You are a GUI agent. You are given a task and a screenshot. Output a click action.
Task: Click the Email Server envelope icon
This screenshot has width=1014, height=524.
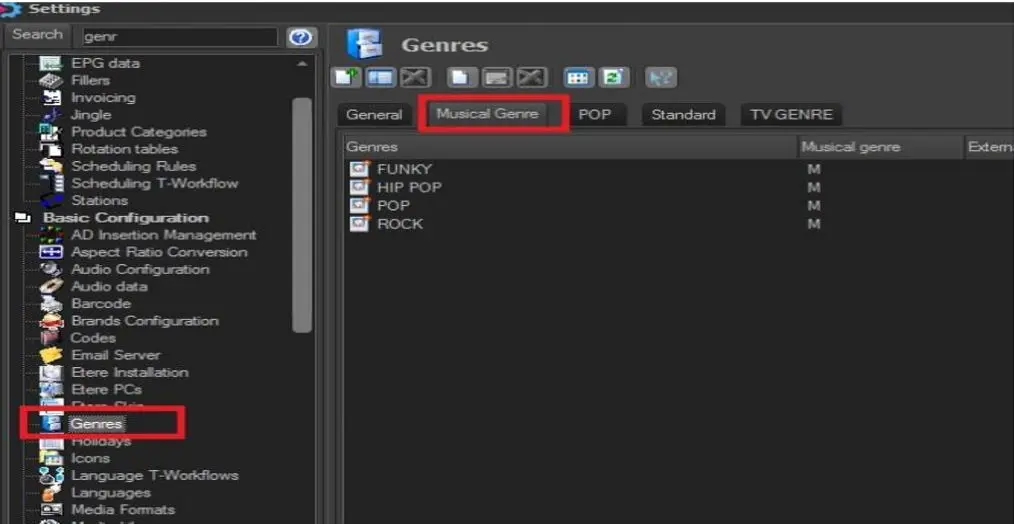(x=51, y=355)
